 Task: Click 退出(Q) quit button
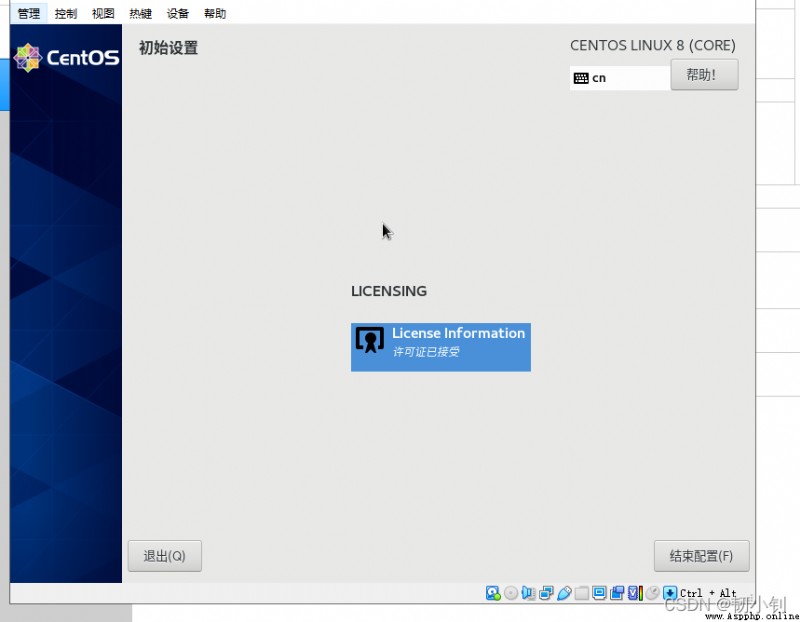coord(165,556)
